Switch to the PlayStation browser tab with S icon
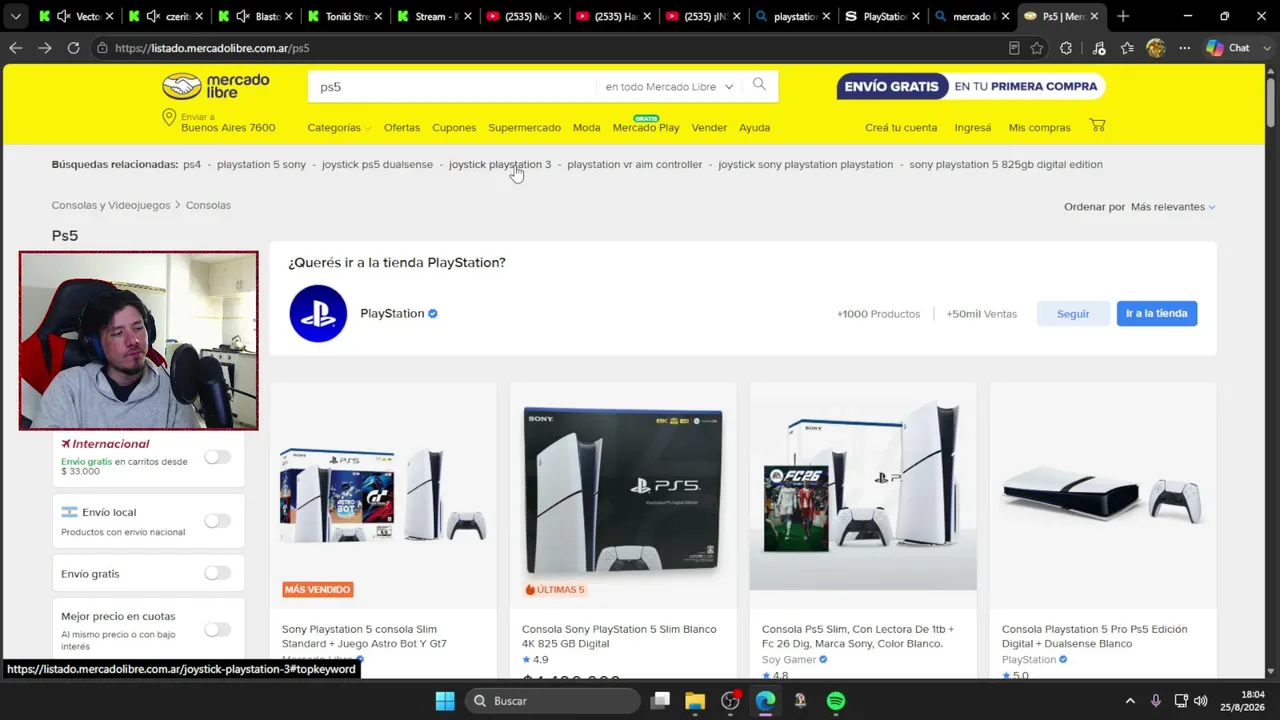The height and width of the screenshot is (720, 1280). coord(883,16)
